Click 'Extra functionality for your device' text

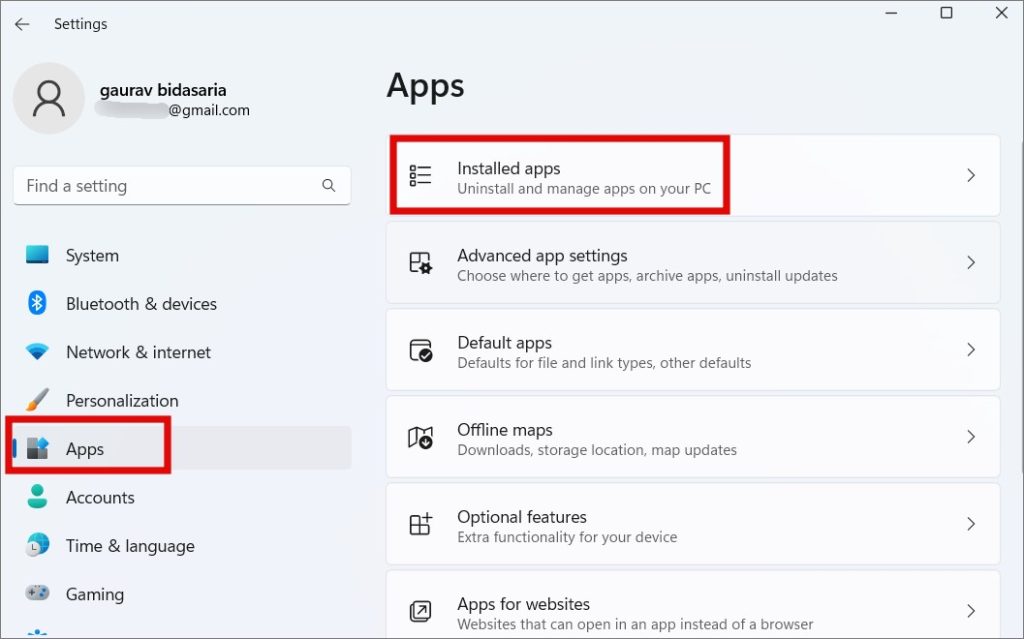[x=567, y=537]
